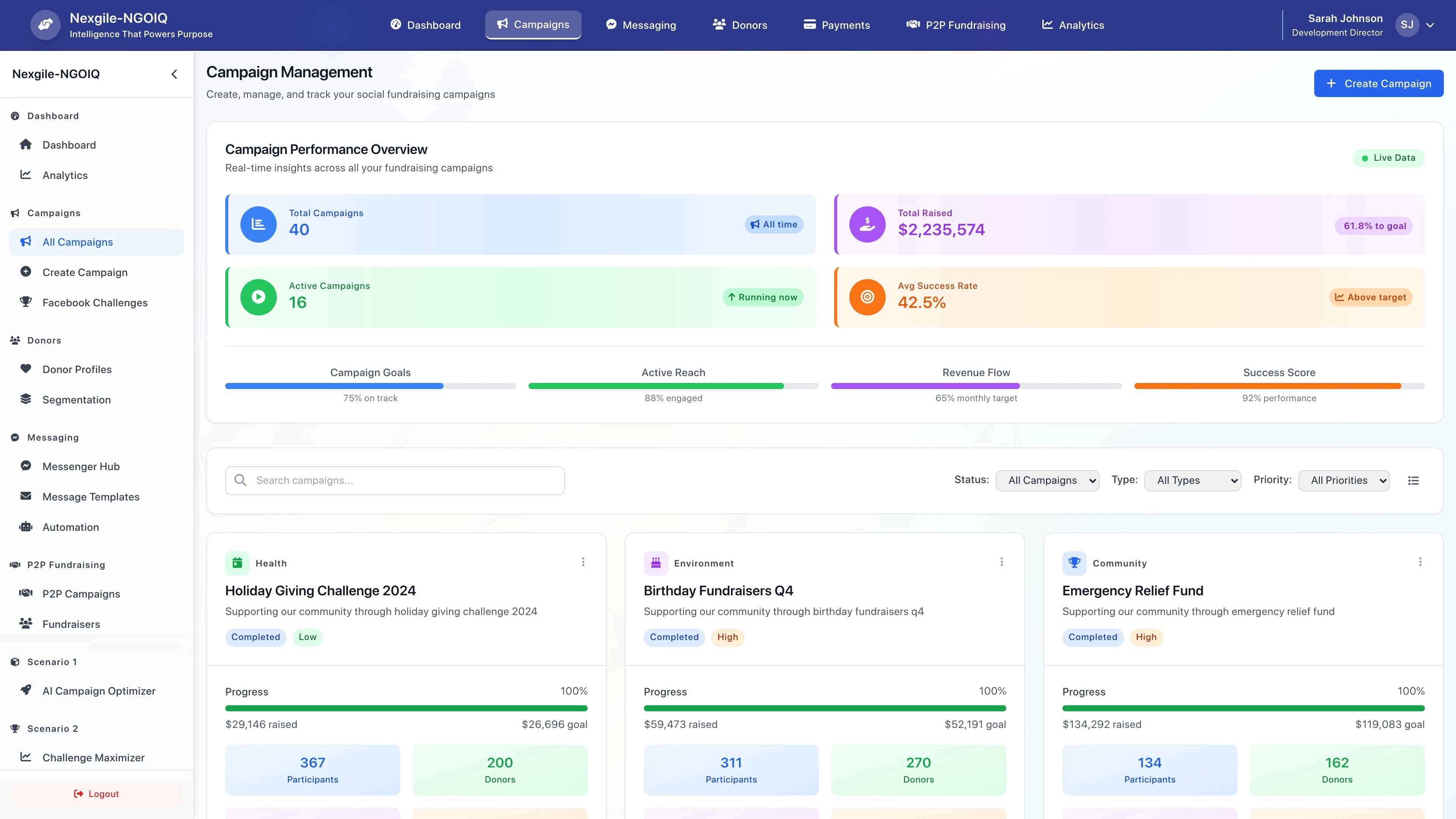Screen dimensions: 1456x819
Task: Switch to list view using layout toggle
Action: click(x=1414, y=480)
